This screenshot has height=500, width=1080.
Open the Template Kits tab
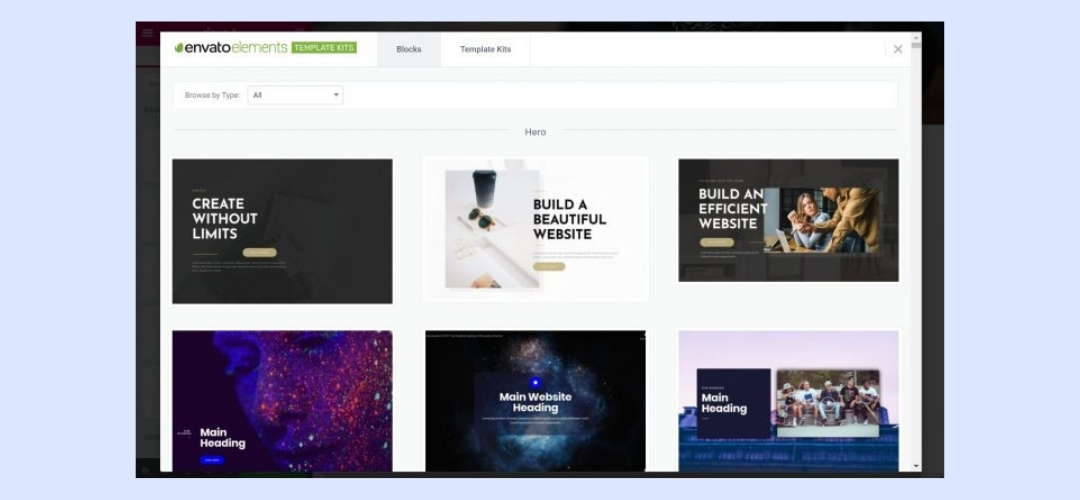click(486, 50)
